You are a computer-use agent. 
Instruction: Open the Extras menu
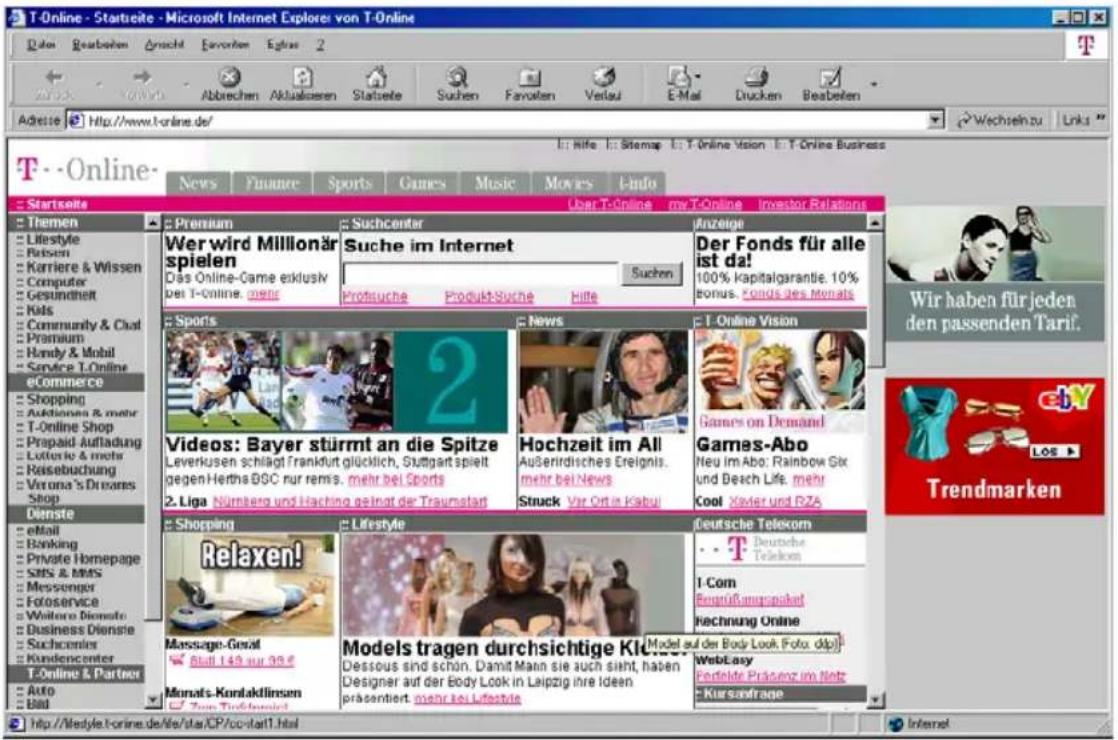coord(282,45)
